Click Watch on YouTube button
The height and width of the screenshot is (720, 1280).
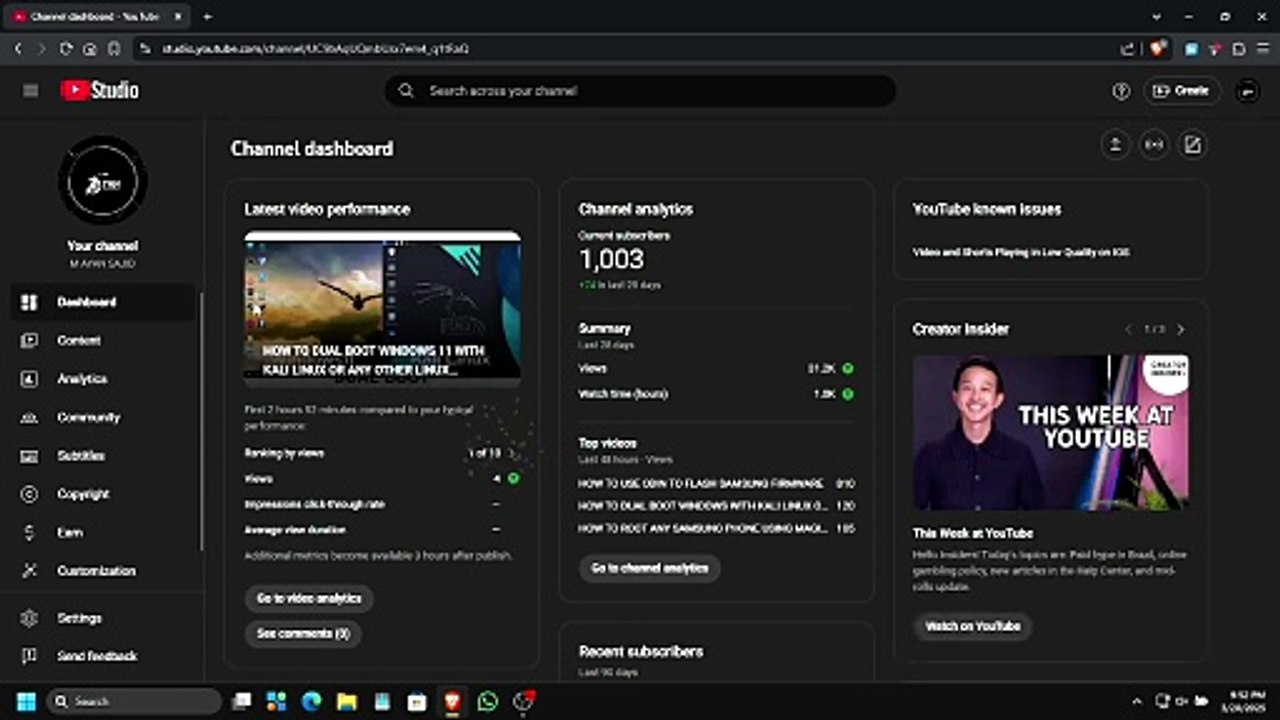point(972,626)
